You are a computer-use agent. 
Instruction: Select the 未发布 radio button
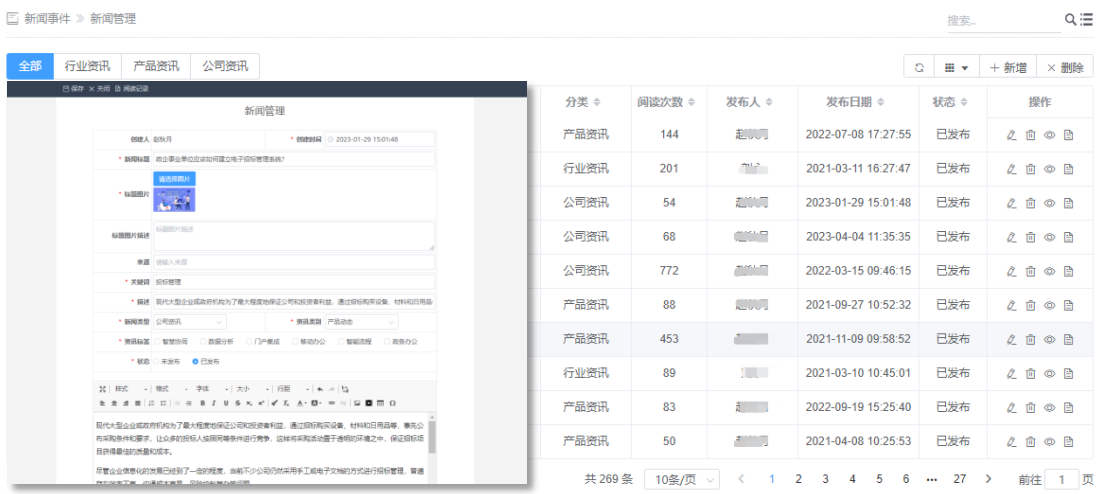click(155, 361)
